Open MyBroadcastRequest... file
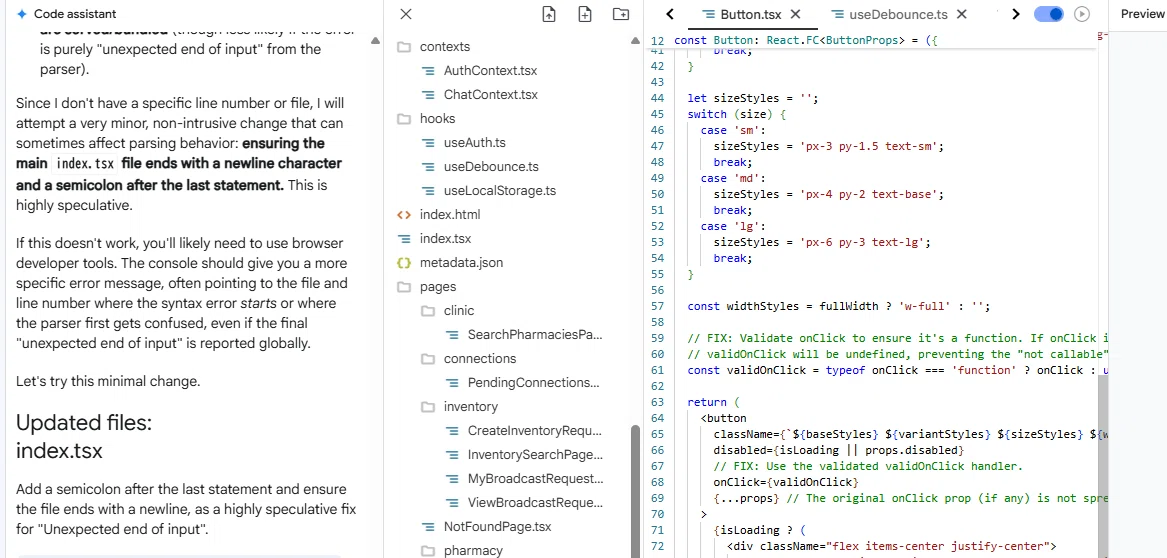The width and height of the screenshot is (1167, 558). (535, 478)
